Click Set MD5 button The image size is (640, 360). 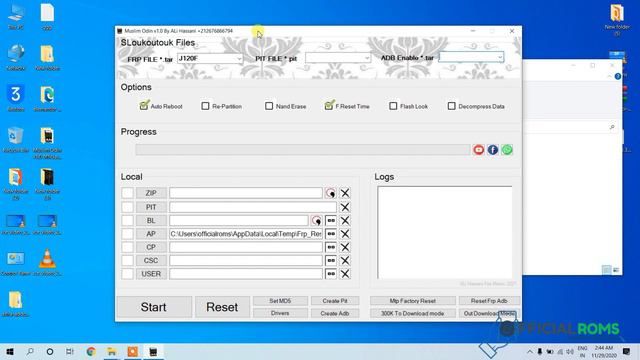280,301
